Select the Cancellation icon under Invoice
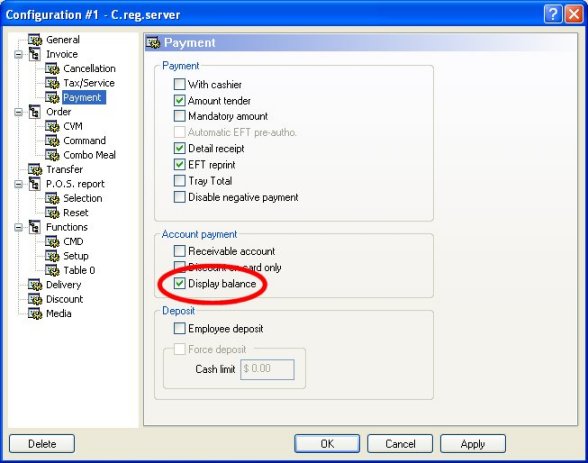Screen dimensions: 588x463 [x=52, y=69]
